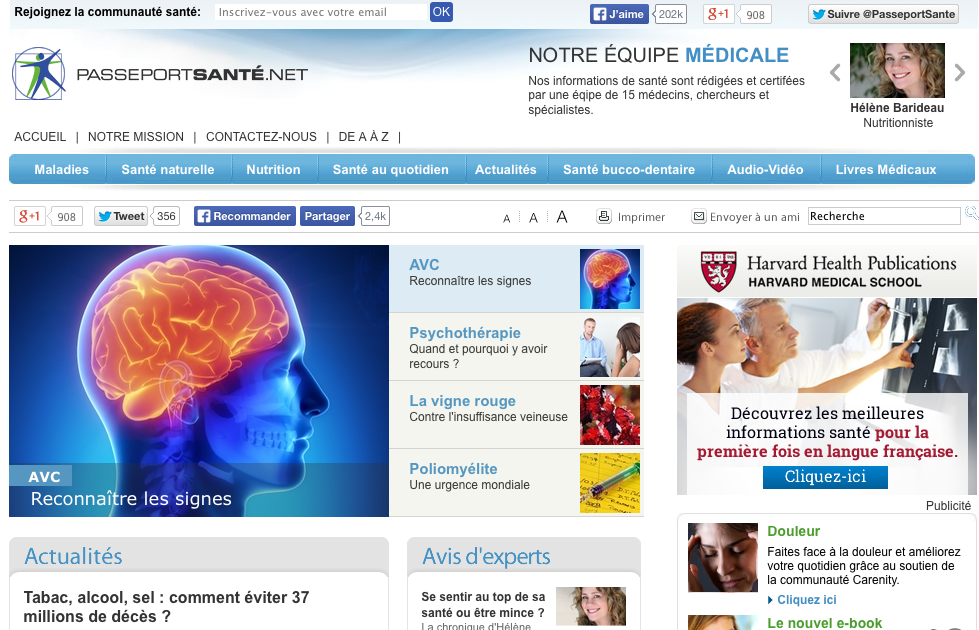Image resolution: width=979 pixels, height=630 pixels.
Task: Open the Poliomyélite article thumbnail
Action: (610, 483)
